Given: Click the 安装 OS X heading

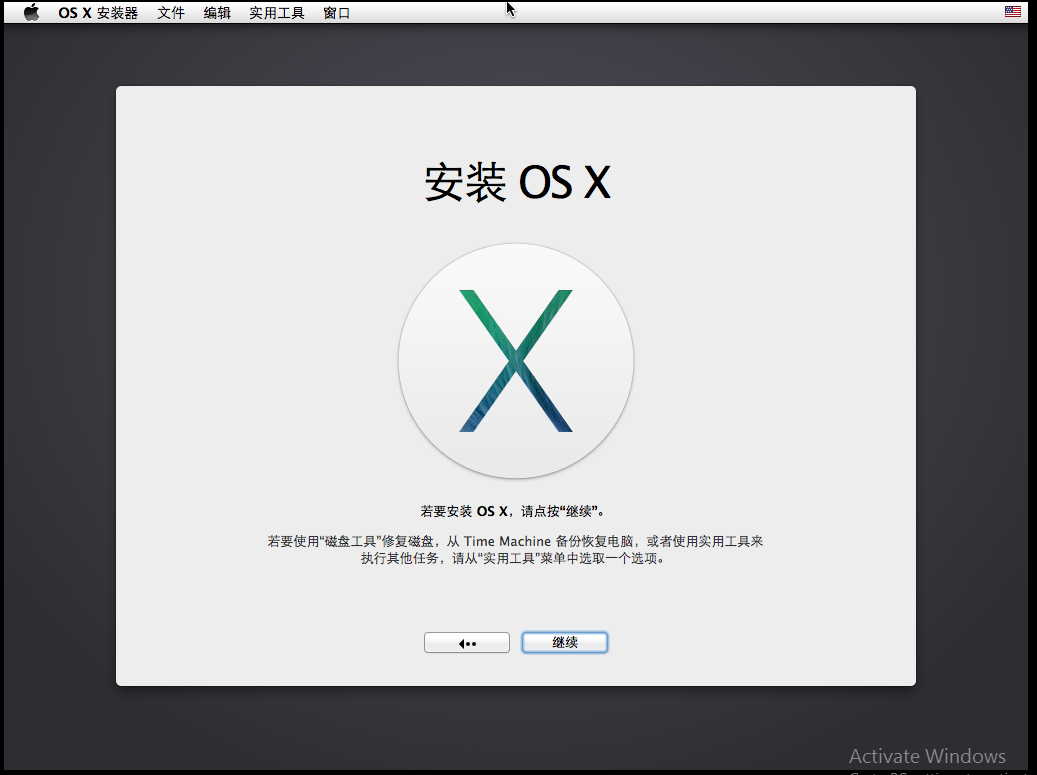Looking at the screenshot, I should click(x=517, y=183).
